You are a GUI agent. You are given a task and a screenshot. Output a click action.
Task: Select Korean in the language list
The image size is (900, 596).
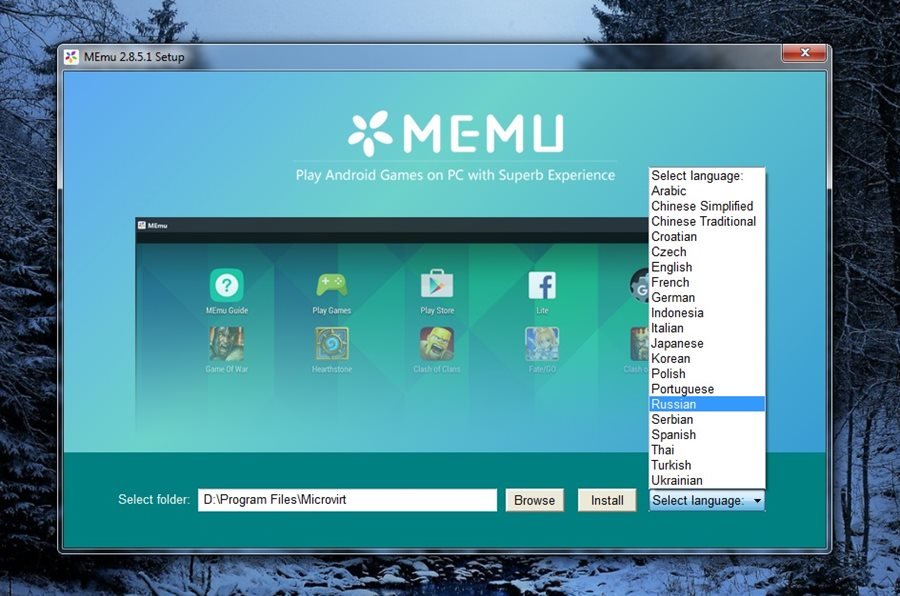click(707, 358)
